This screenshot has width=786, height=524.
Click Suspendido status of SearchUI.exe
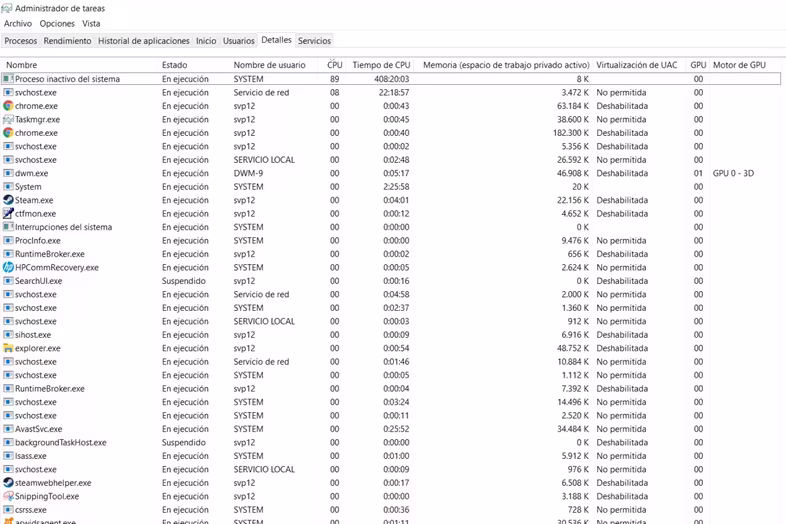[x=183, y=281]
